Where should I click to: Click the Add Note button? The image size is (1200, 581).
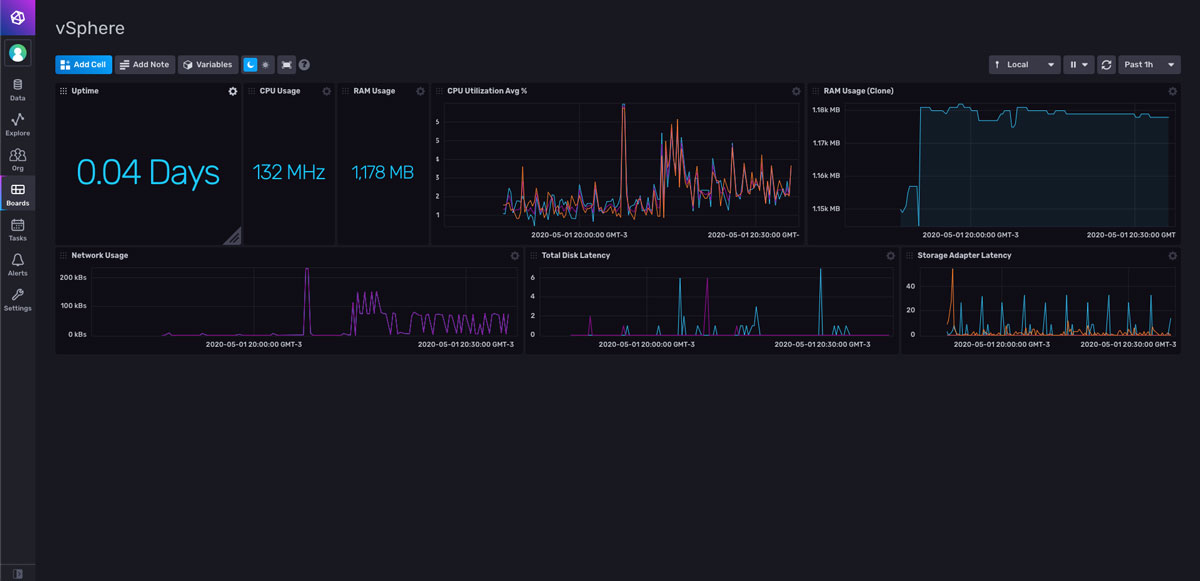[x=144, y=64]
